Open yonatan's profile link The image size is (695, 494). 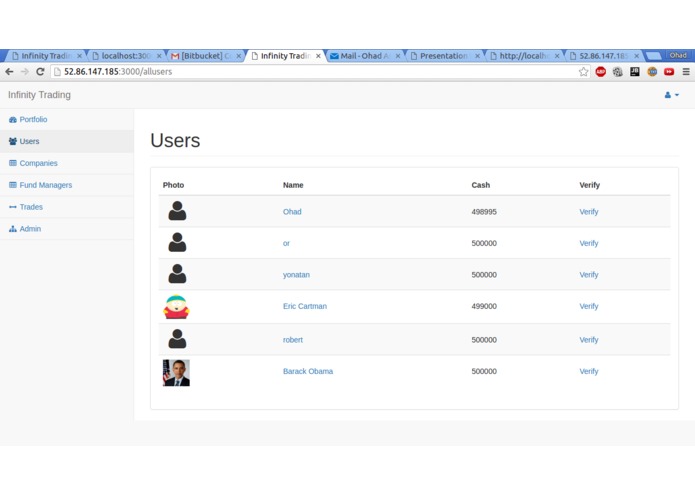pyautogui.click(x=296, y=275)
